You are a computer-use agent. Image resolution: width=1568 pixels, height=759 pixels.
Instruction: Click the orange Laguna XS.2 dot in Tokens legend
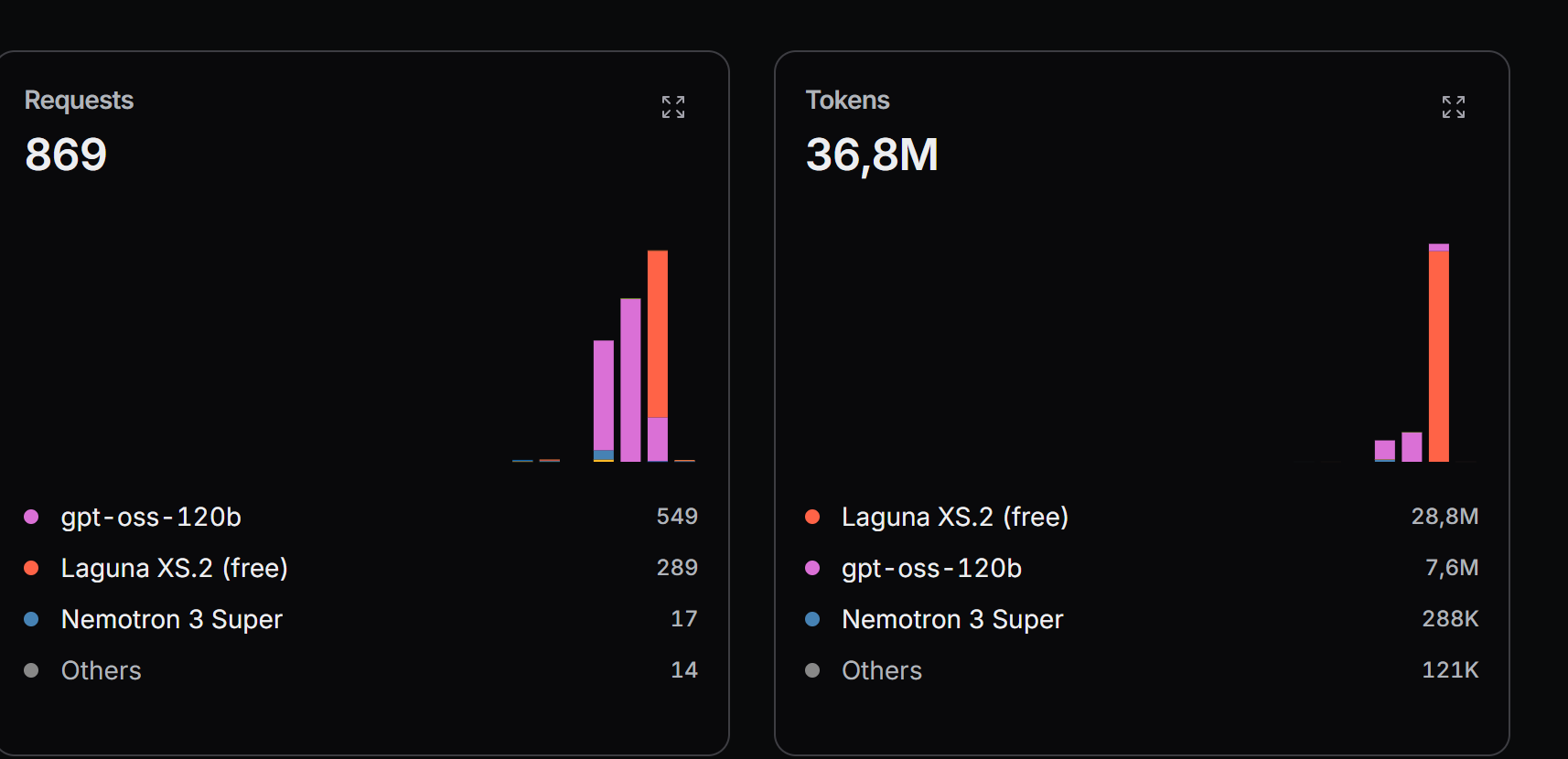[812, 517]
